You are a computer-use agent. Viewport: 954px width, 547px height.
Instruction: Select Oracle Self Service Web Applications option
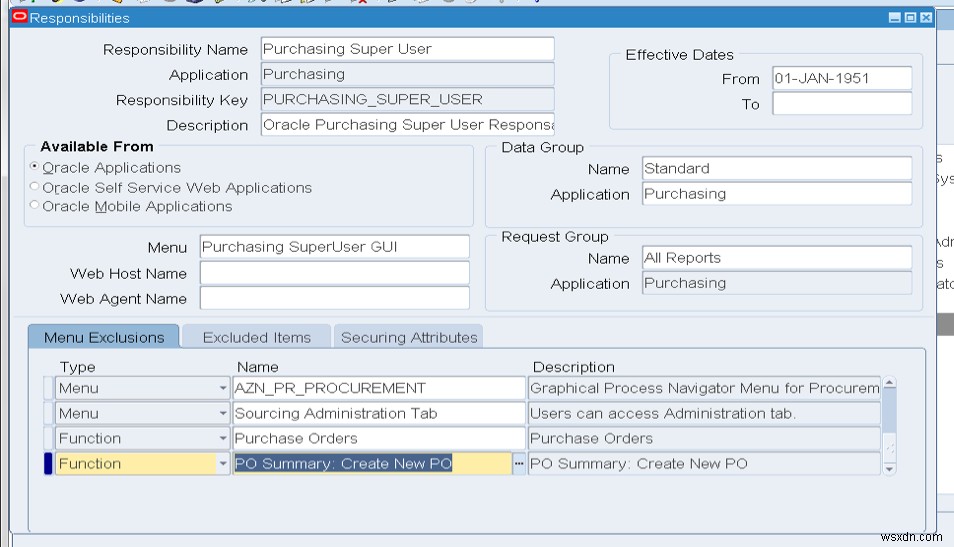click(35, 186)
